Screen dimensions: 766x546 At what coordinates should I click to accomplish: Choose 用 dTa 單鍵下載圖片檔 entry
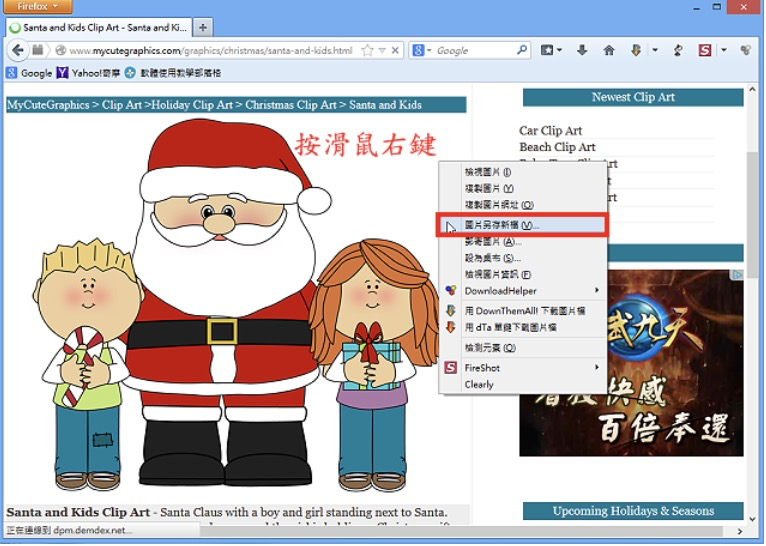pyautogui.click(x=523, y=327)
